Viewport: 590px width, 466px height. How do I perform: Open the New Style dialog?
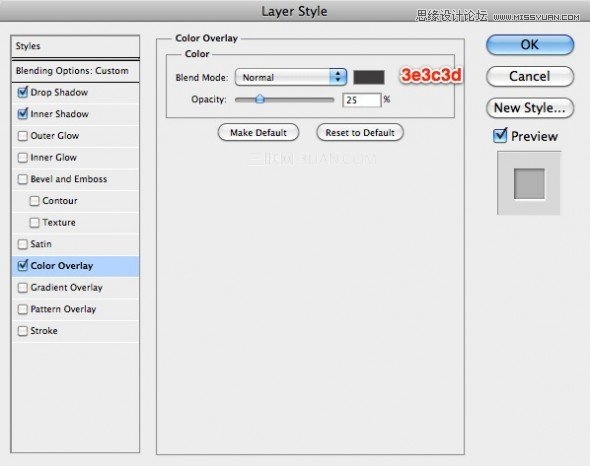pyautogui.click(x=530, y=108)
